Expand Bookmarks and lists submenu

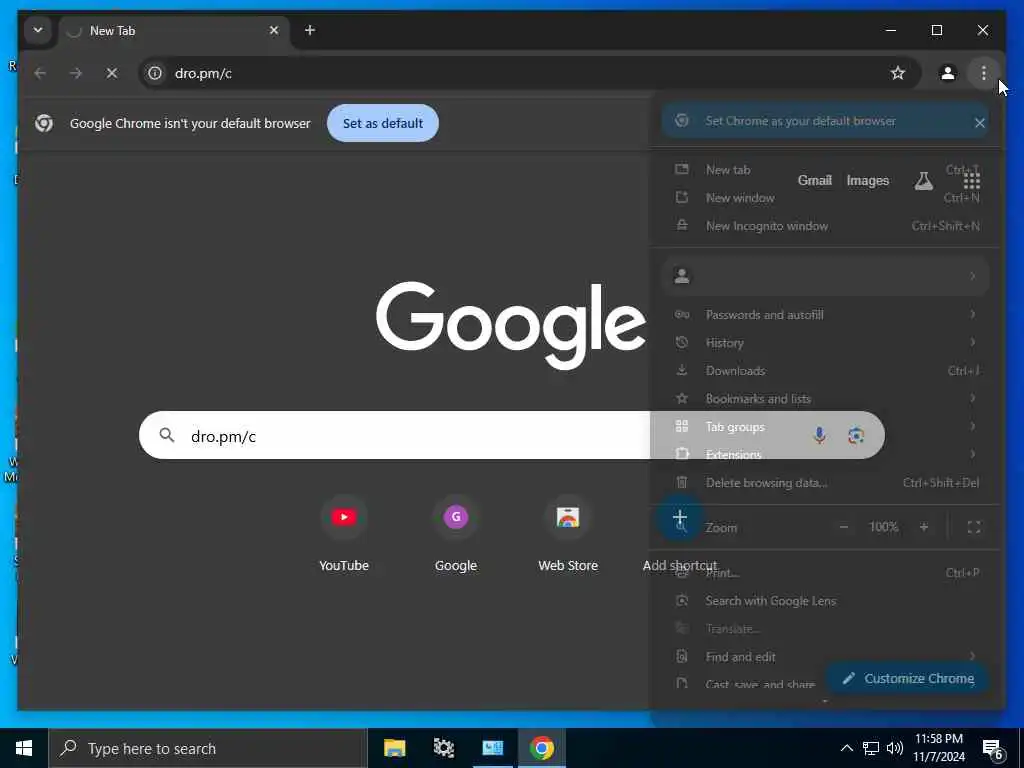point(825,399)
